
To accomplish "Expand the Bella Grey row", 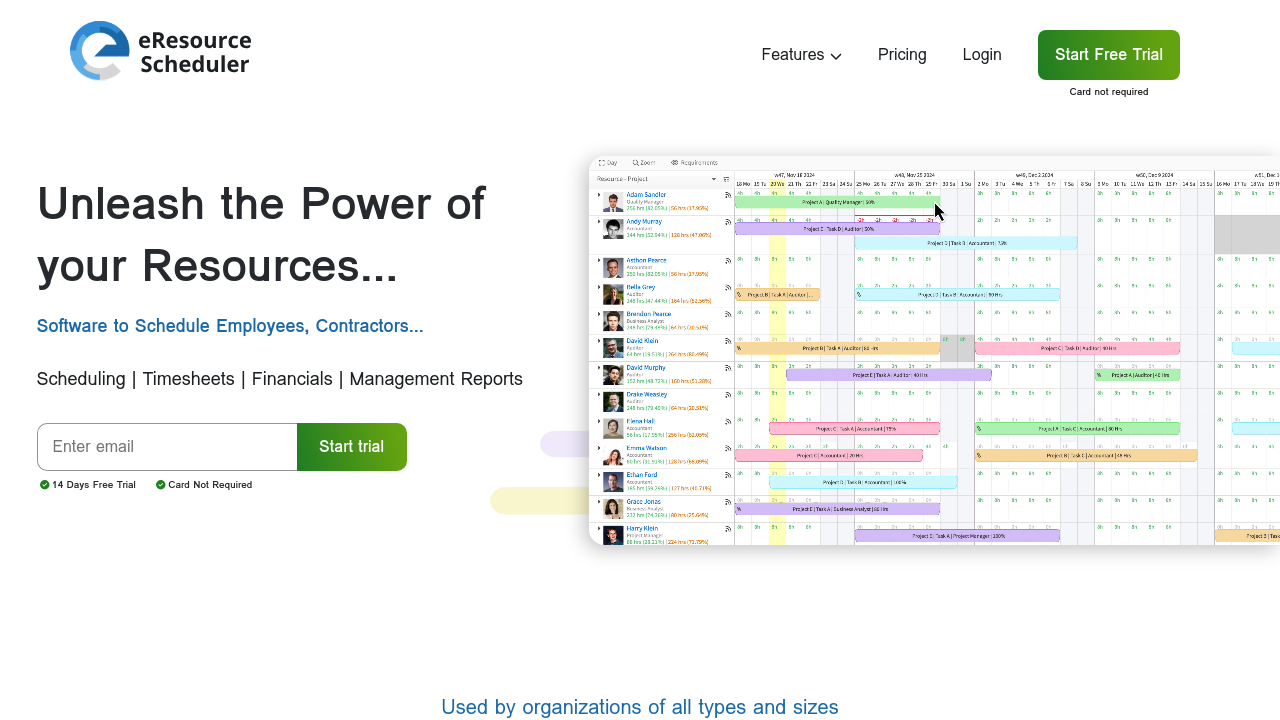I will (599, 287).
